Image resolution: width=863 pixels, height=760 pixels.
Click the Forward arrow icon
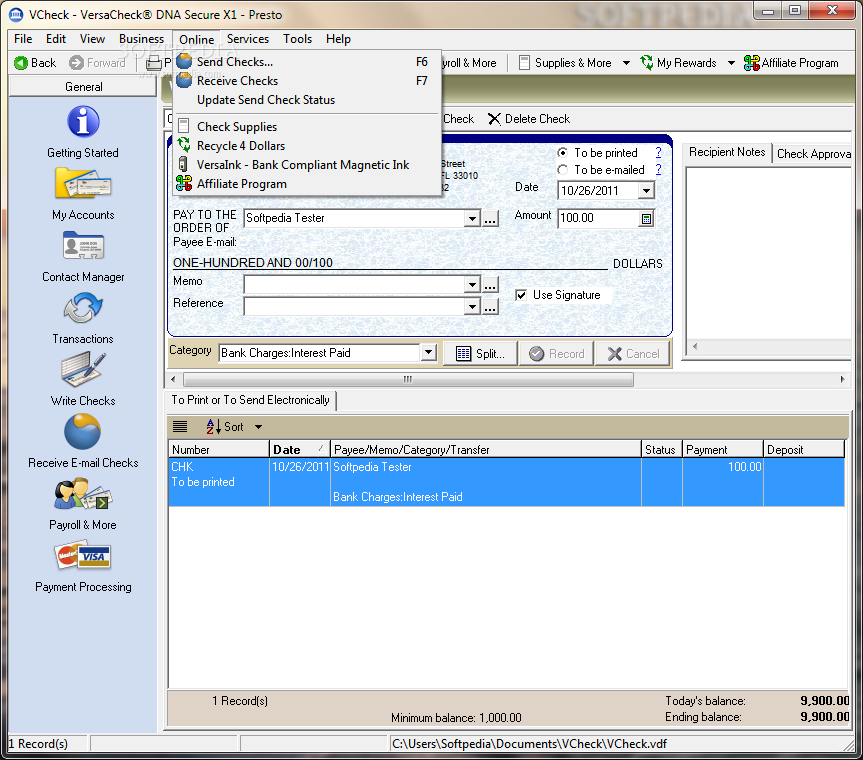[x=77, y=63]
